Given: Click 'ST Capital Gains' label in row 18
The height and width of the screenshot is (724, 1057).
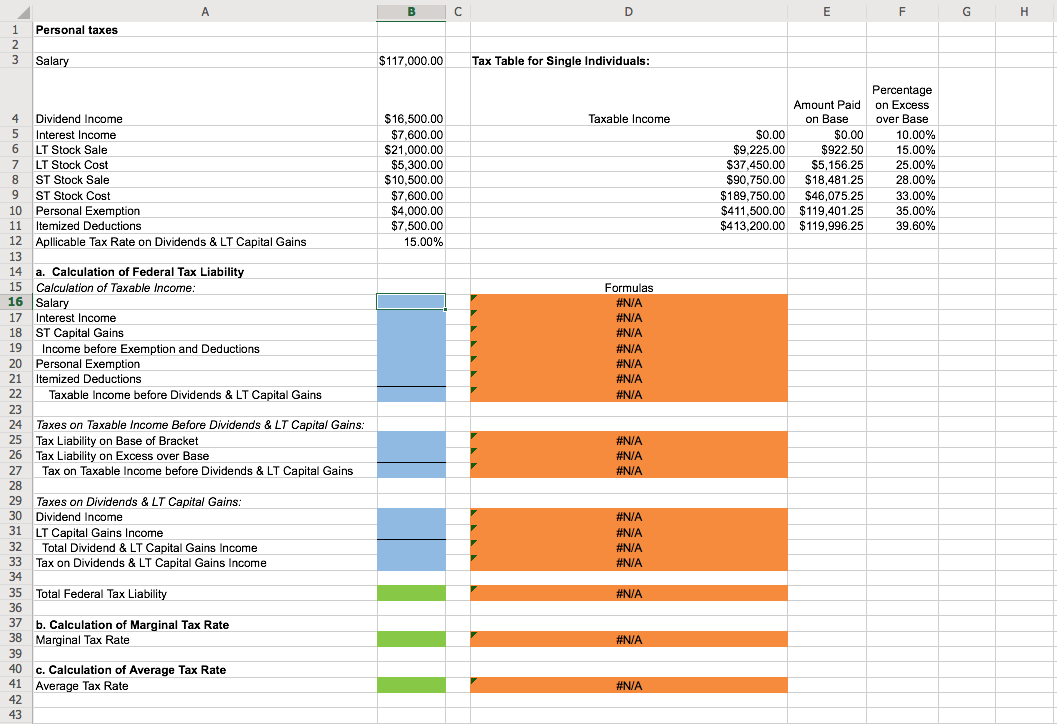Looking at the screenshot, I should [80, 332].
